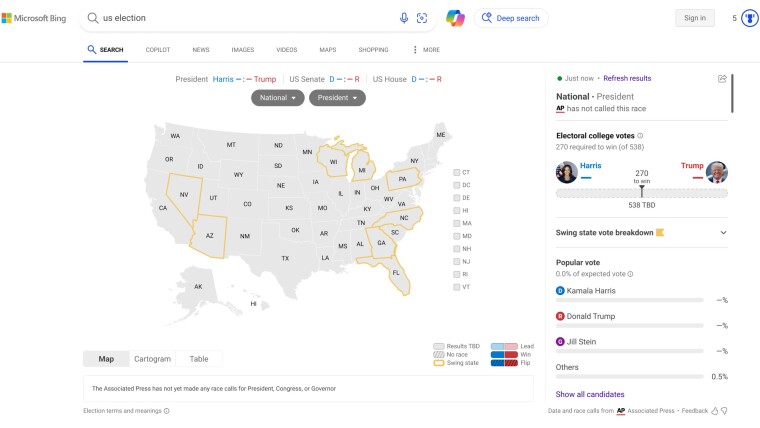
Task: Click the swing state flag icon
Action: point(660,233)
